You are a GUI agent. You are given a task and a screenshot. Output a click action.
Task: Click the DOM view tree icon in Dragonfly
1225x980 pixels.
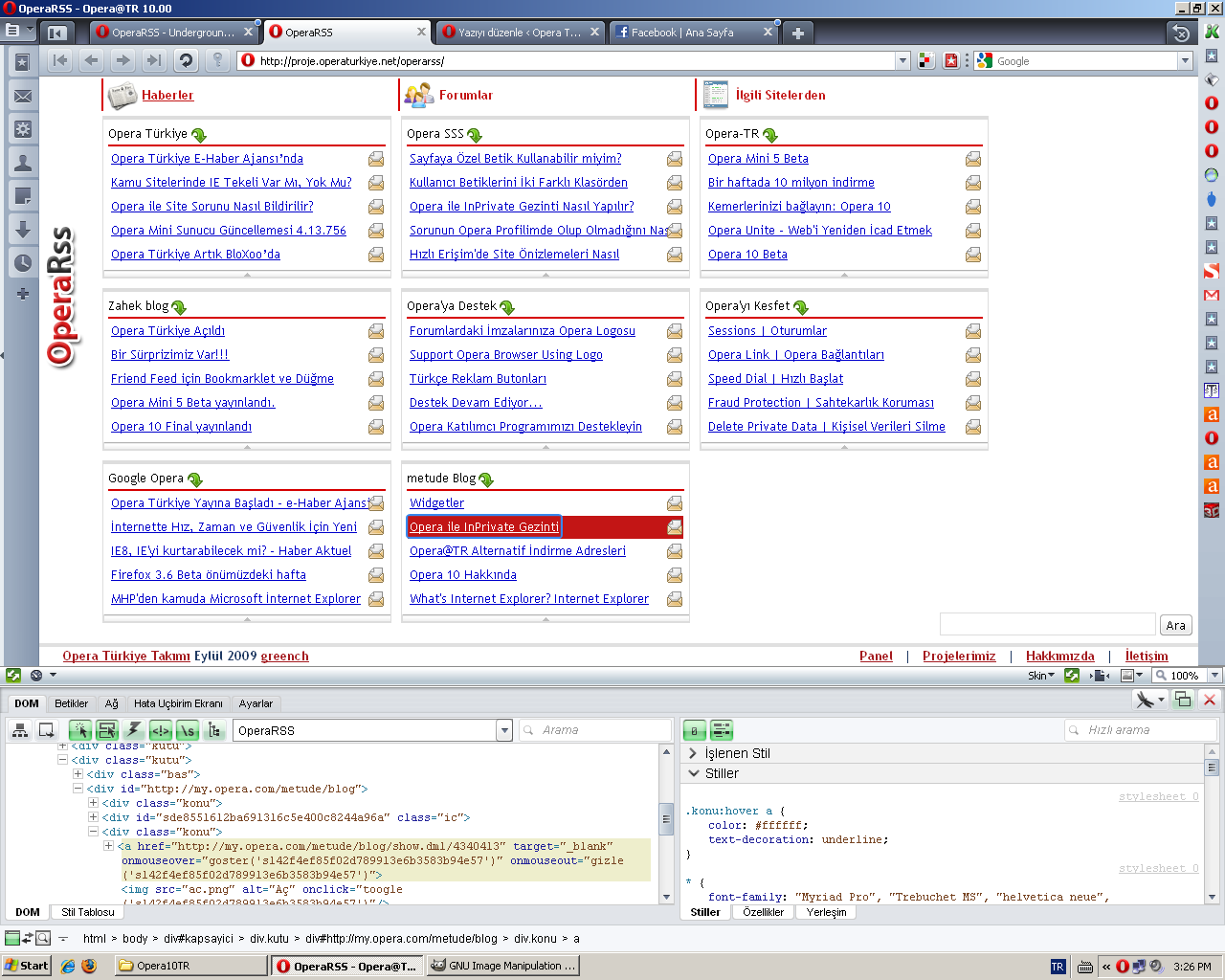pyautogui.click(x=19, y=730)
